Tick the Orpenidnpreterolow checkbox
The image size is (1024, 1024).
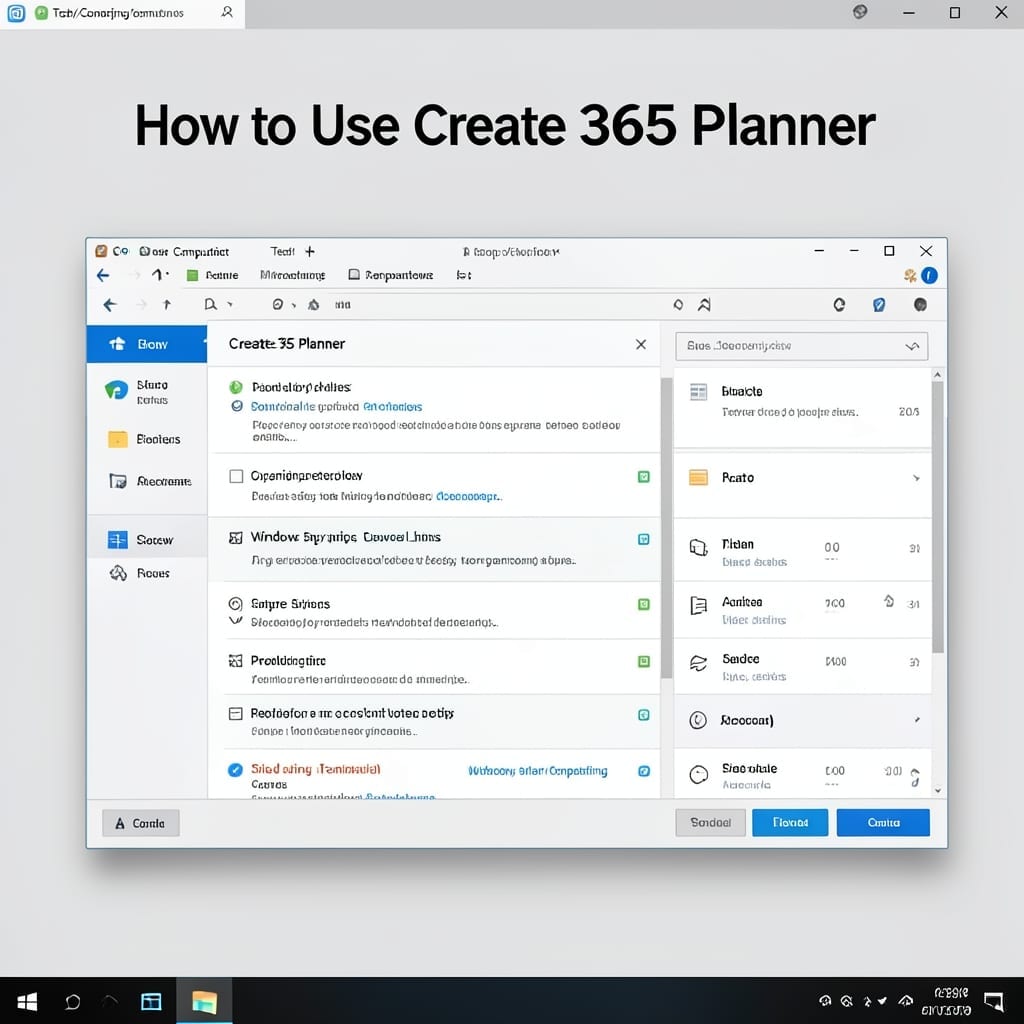[x=236, y=476]
